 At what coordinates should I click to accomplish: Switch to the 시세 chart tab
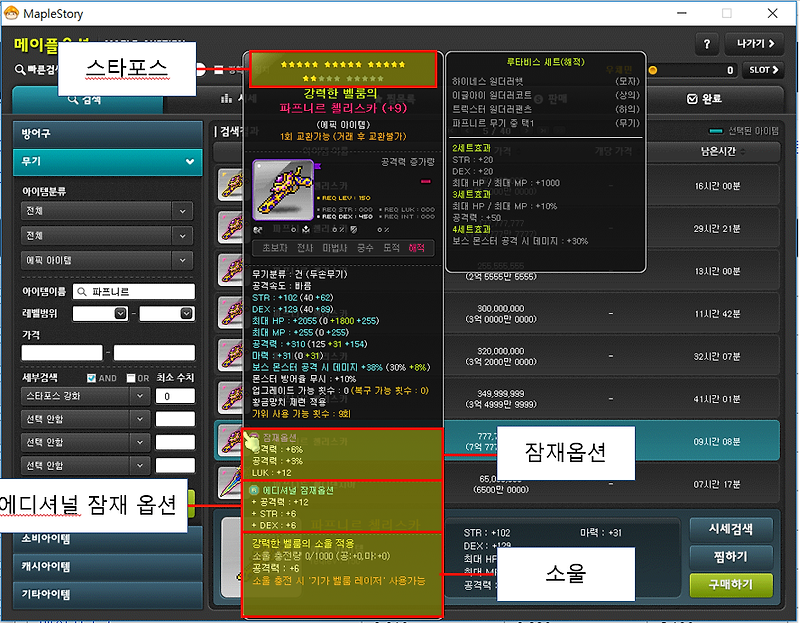coord(238,98)
